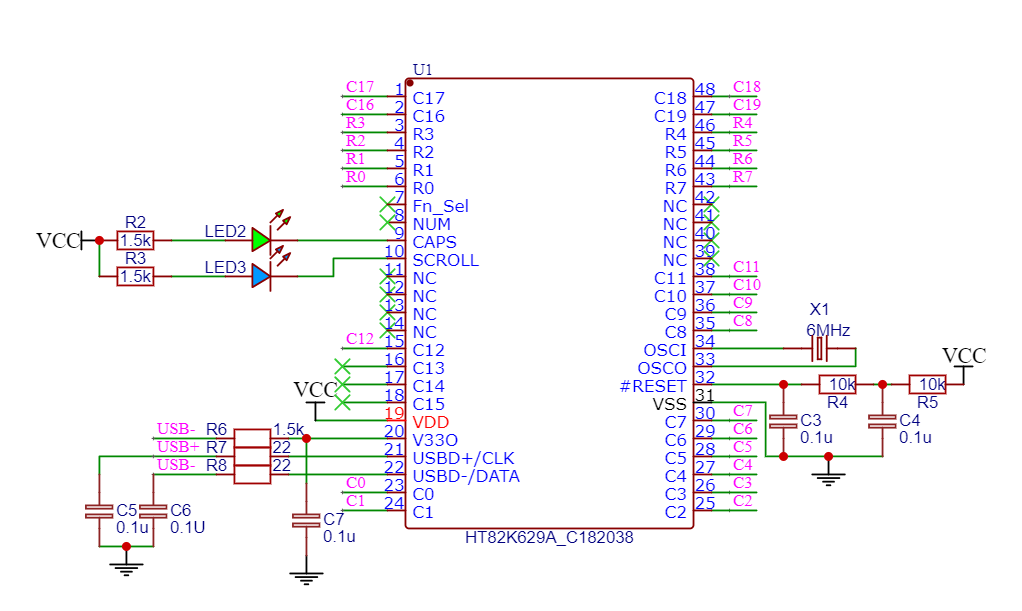The height and width of the screenshot is (611, 1022).
Task: Click the C7 designator text
Action: (334, 519)
